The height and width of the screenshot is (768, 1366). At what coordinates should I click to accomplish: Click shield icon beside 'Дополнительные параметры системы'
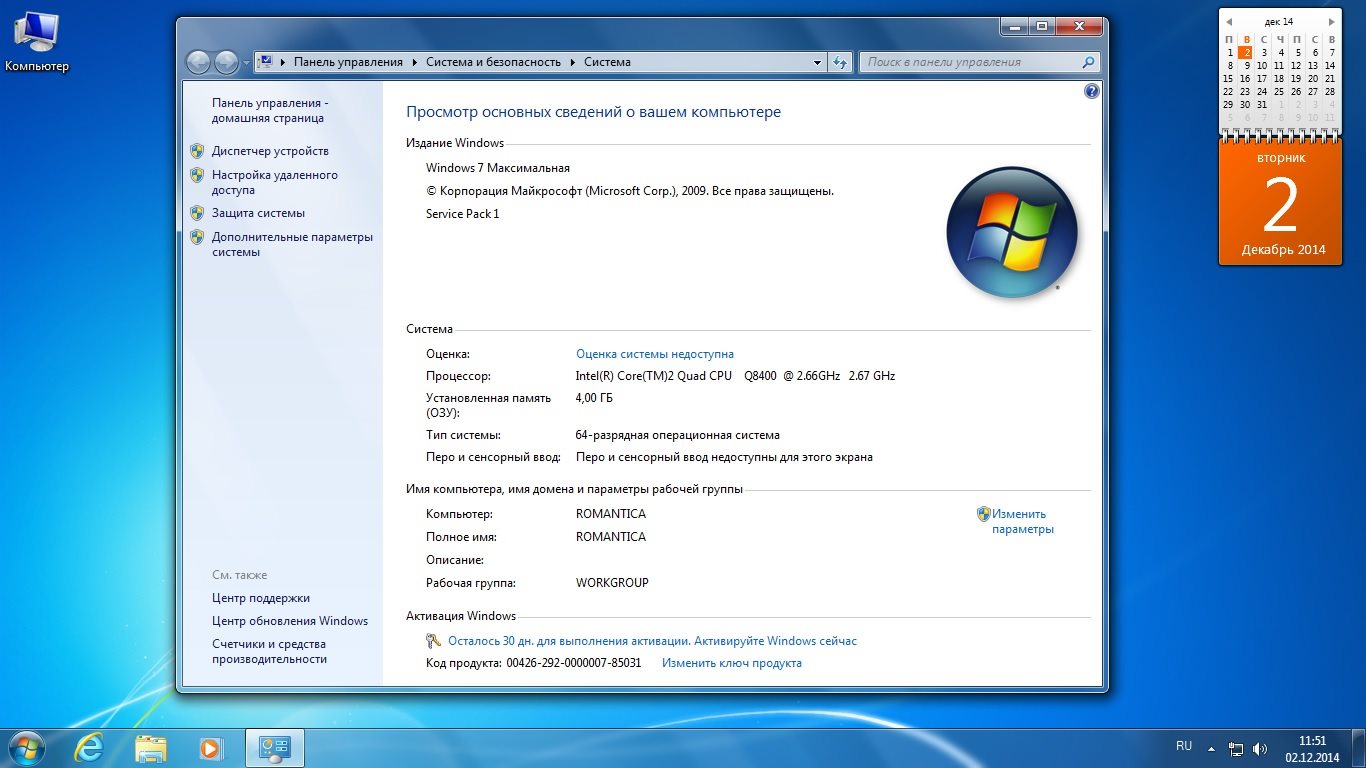[197, 237]
